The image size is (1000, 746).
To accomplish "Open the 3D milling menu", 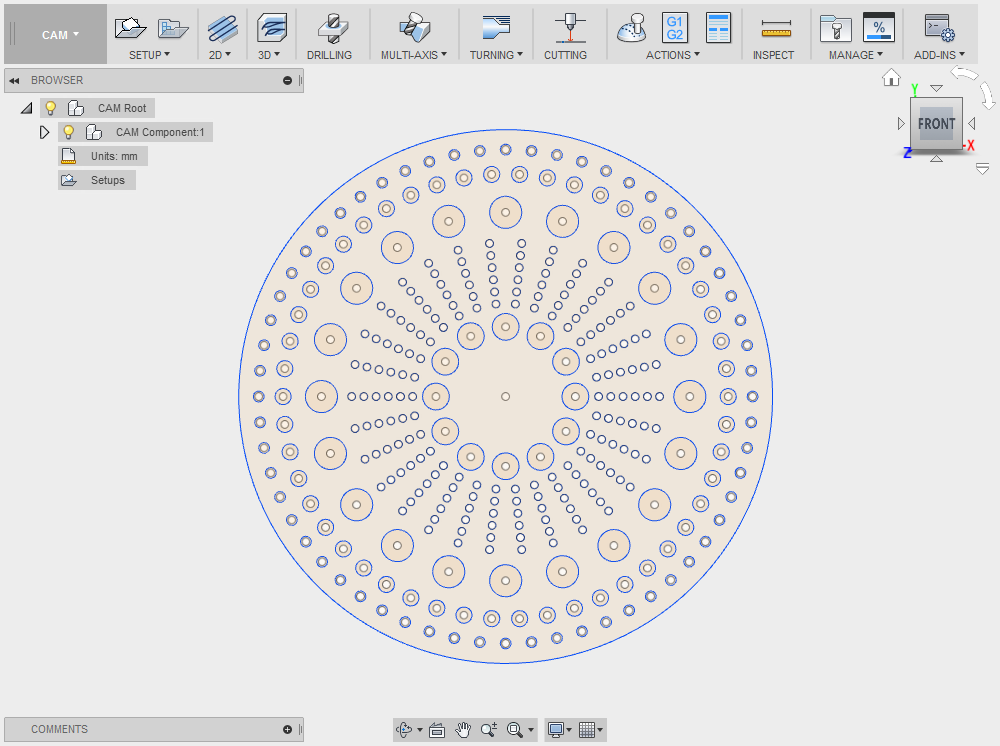I will (x=269, y=55).
